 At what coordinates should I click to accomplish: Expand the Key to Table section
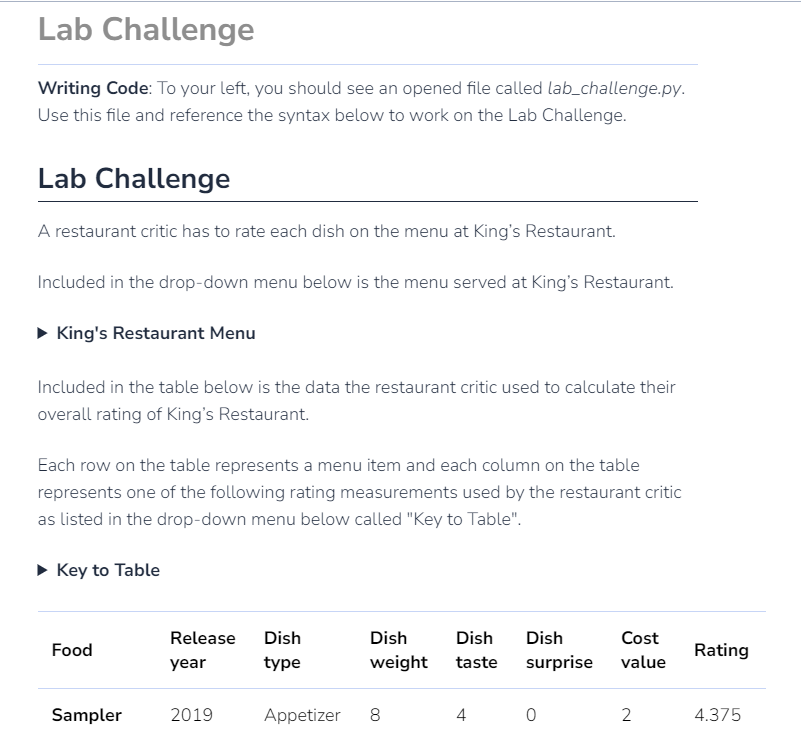tap(108, 570)
